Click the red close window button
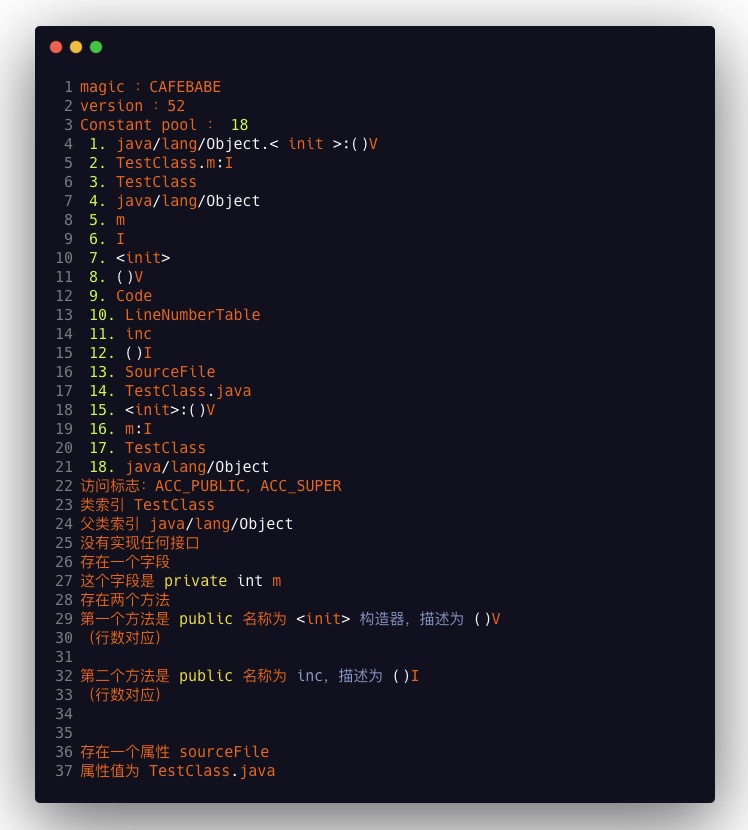The width and height of the screenshot is (748, 830). (56, 47)
